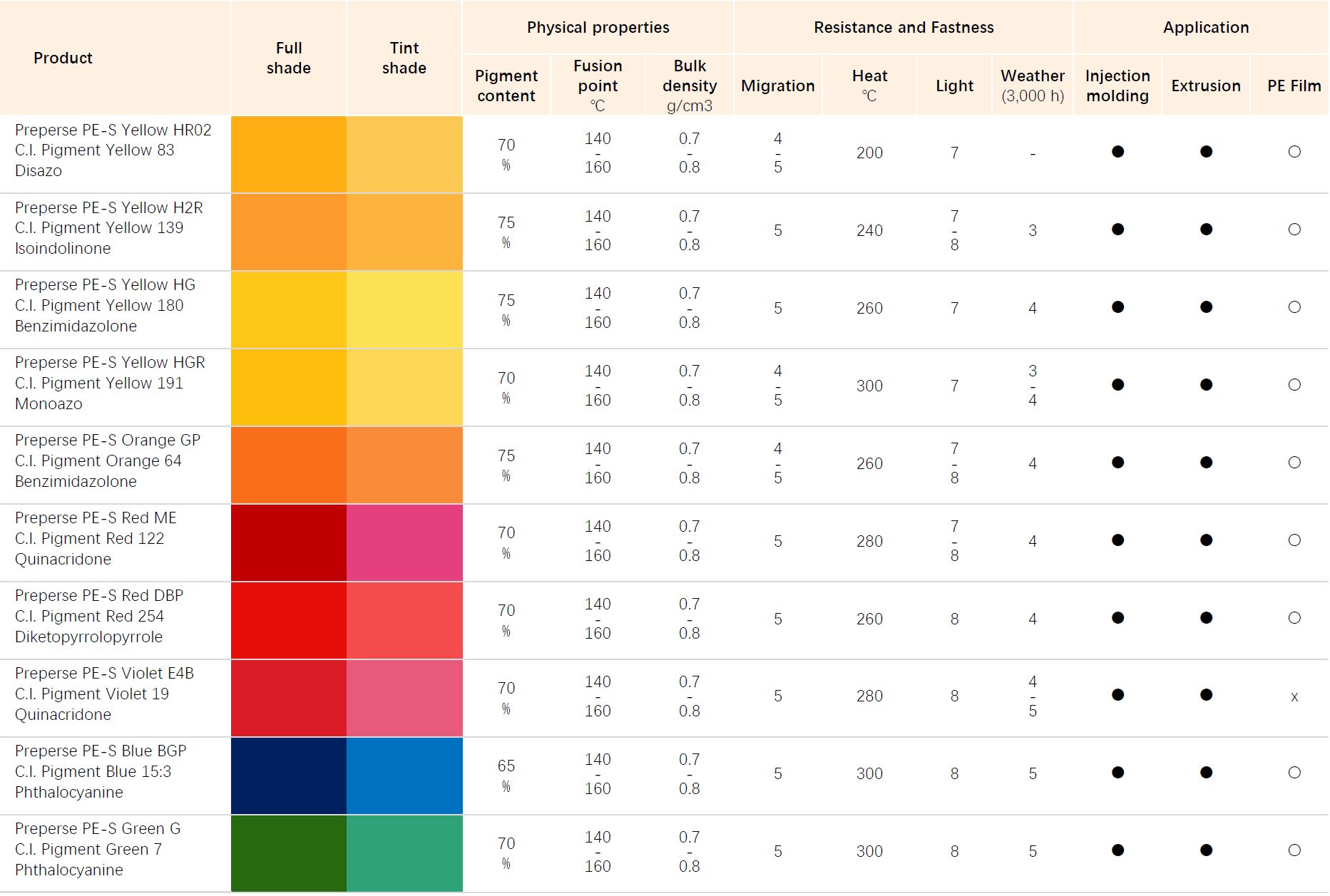Click Injection molding filled dot for Yellow HR02

1117,152
